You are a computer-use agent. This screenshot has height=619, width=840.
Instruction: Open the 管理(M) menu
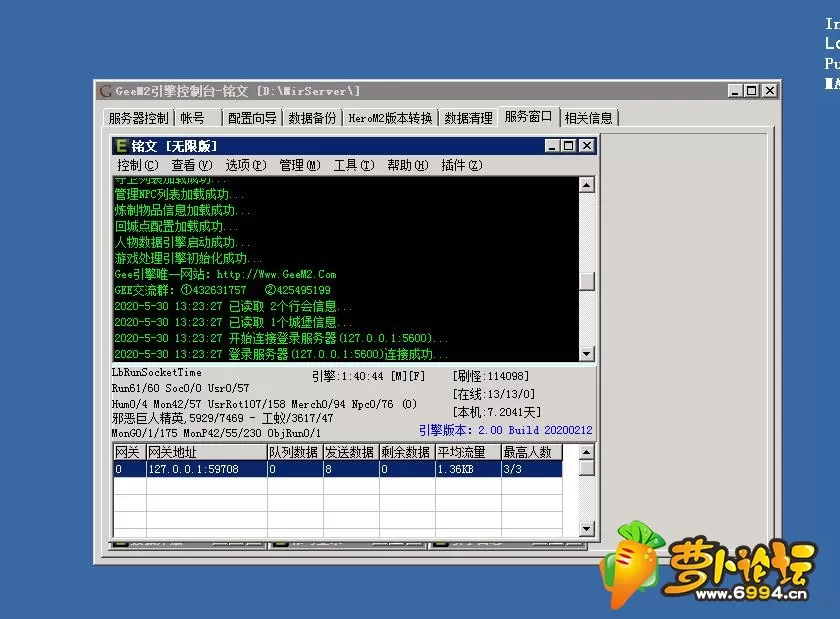click(x=300, y=165)
